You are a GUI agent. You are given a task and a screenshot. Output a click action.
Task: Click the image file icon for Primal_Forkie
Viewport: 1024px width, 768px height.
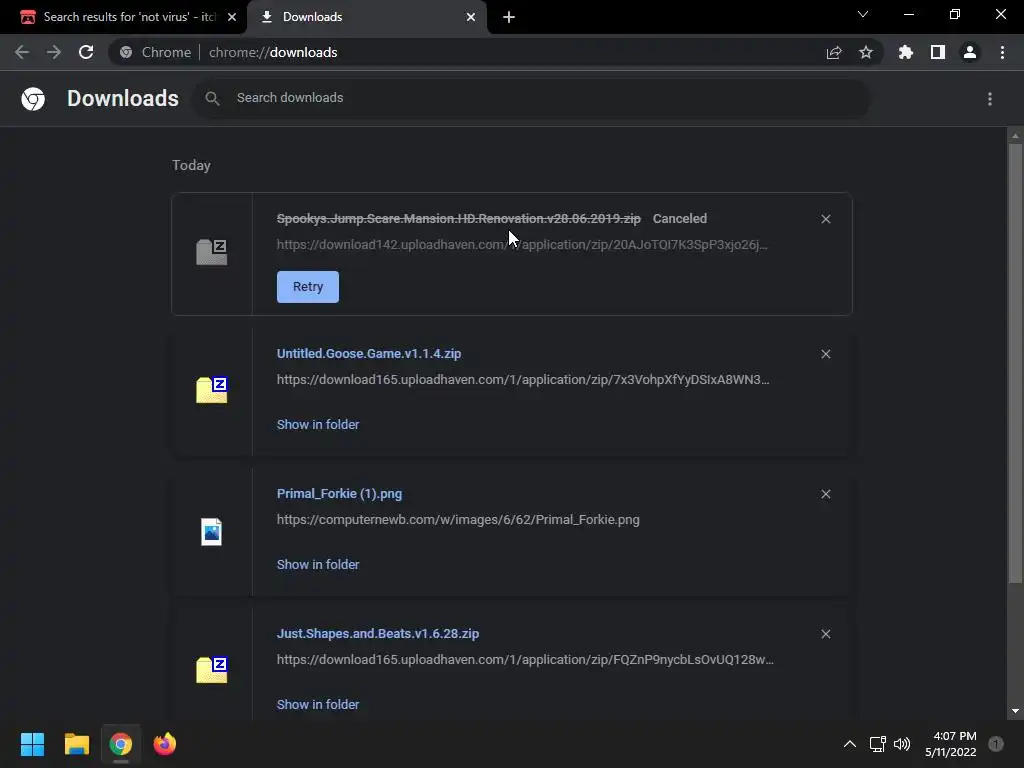pos(212,531)
